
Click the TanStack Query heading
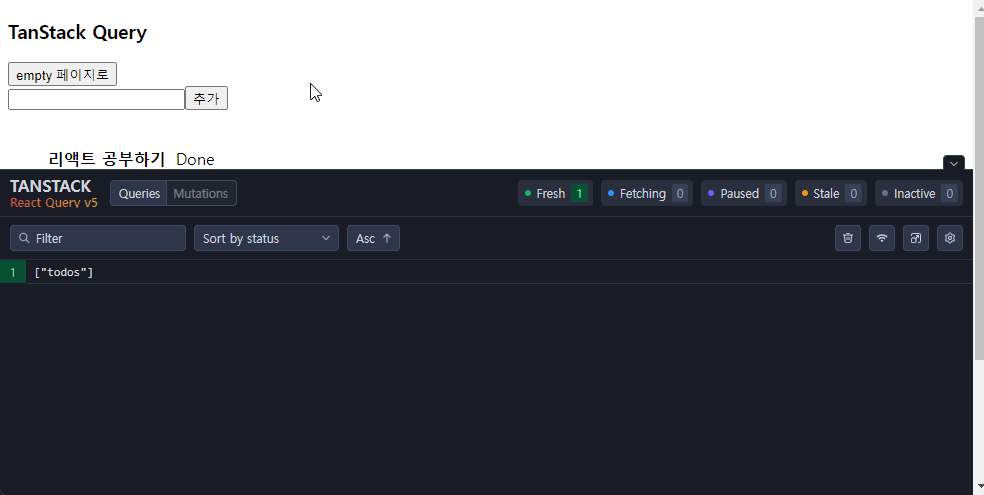[x=77, y=33]
